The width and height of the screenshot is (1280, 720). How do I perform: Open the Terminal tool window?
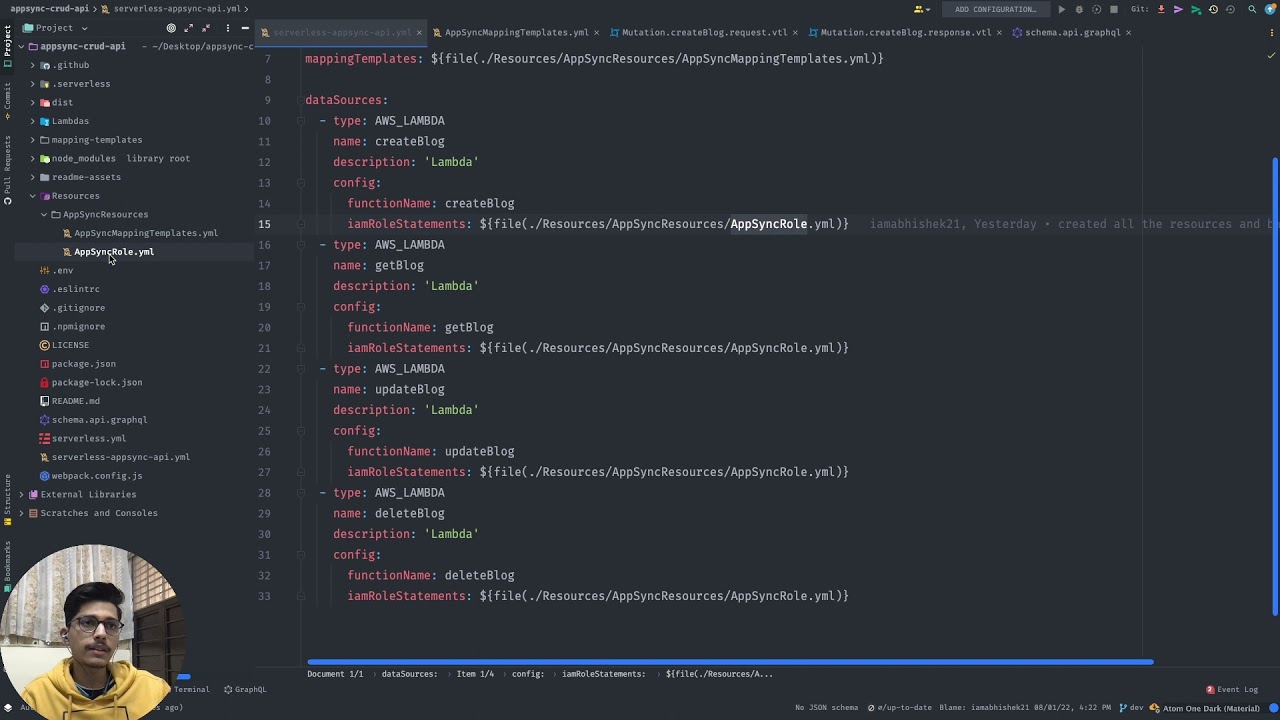point(192,689)
